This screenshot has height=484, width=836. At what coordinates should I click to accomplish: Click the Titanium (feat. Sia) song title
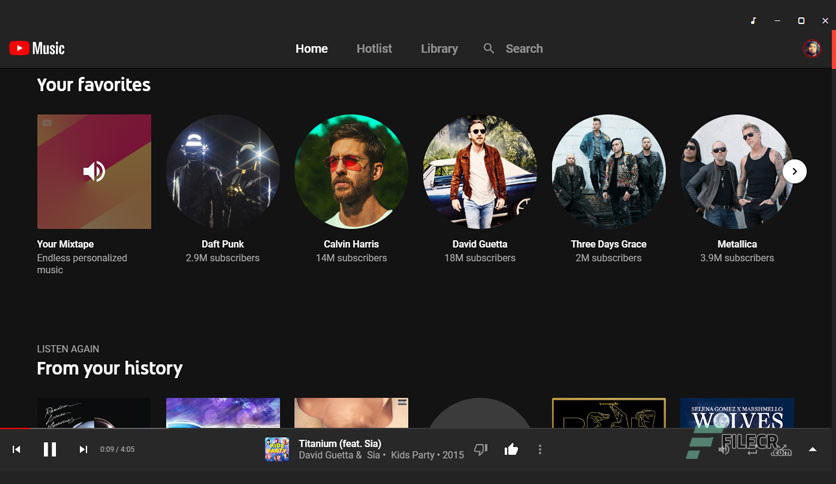point(340,443)
